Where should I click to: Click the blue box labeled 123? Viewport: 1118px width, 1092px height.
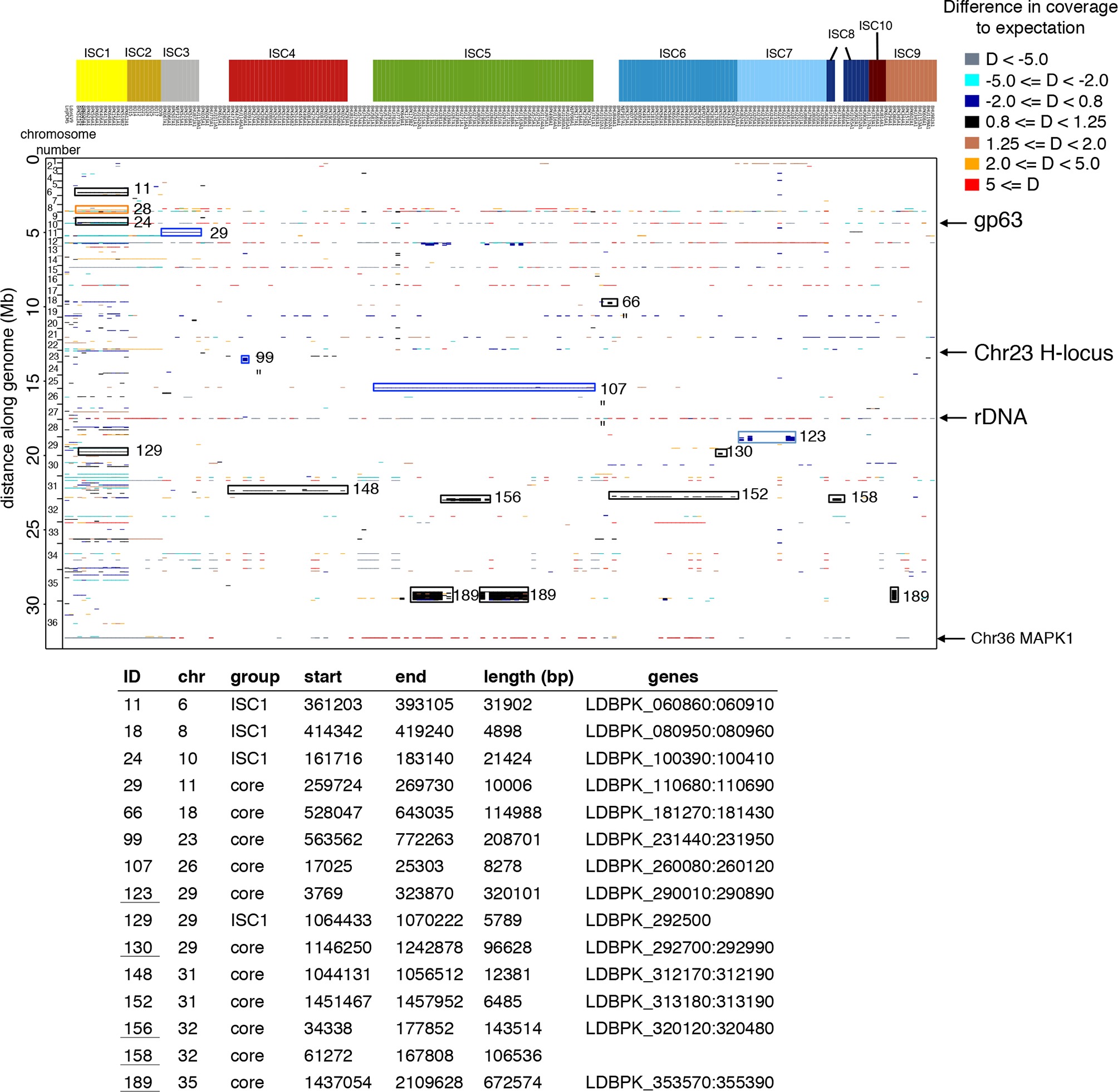[766, 437]
